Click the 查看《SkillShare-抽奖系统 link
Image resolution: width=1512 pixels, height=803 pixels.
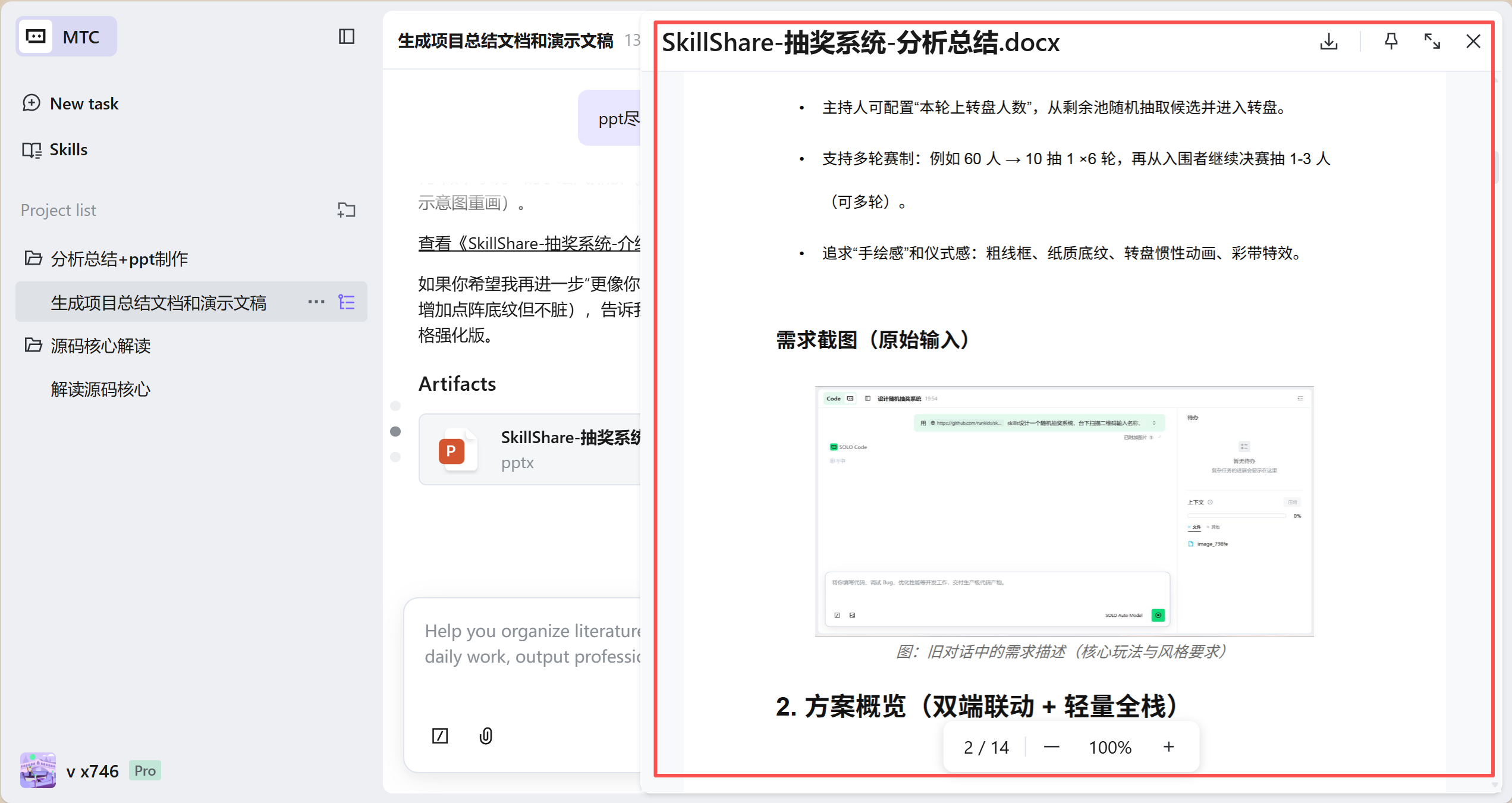pyautogui.click(x=529, y=243)
